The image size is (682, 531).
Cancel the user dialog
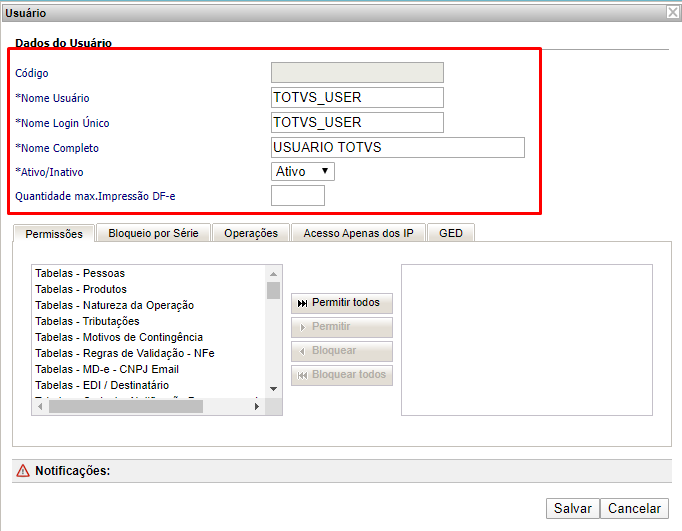tap(634, 508)
